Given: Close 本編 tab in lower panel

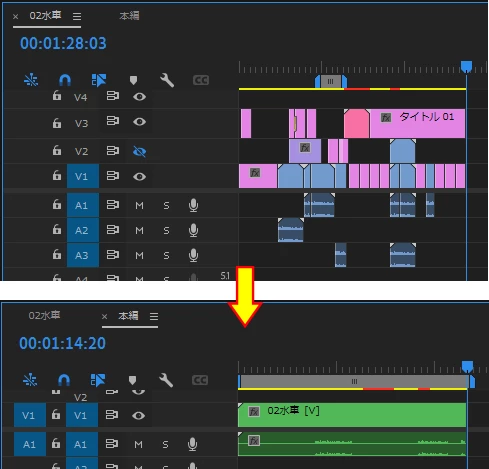Looking at the screenshot, I should [x=104, y=316].
